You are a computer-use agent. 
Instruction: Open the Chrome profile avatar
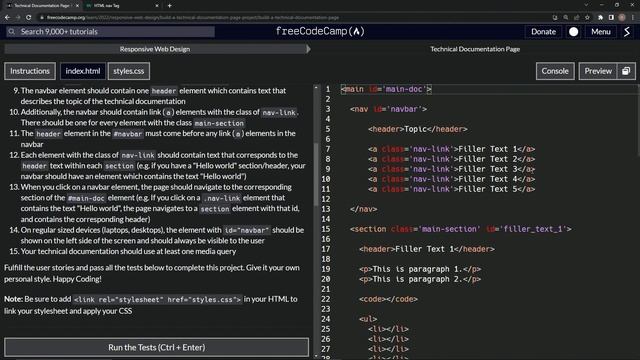point(622,18)
